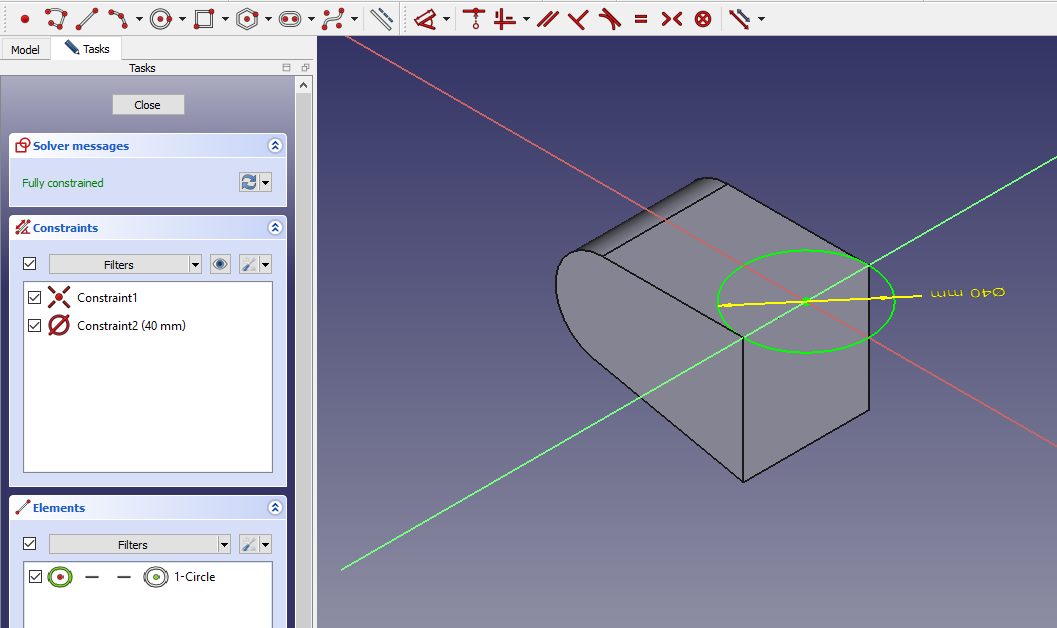
Task: Select the Create Line tool
Action: point(87,18)
